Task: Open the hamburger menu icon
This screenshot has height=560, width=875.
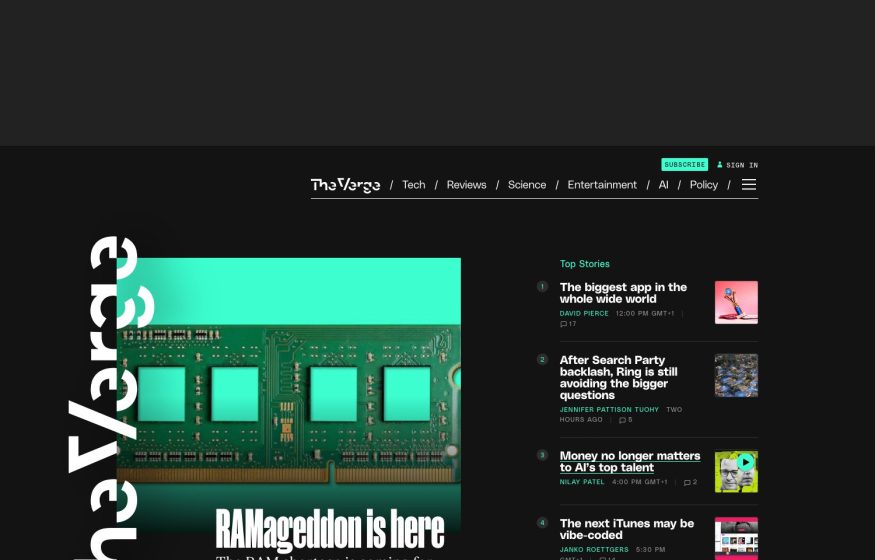Action: pos(749,185)
